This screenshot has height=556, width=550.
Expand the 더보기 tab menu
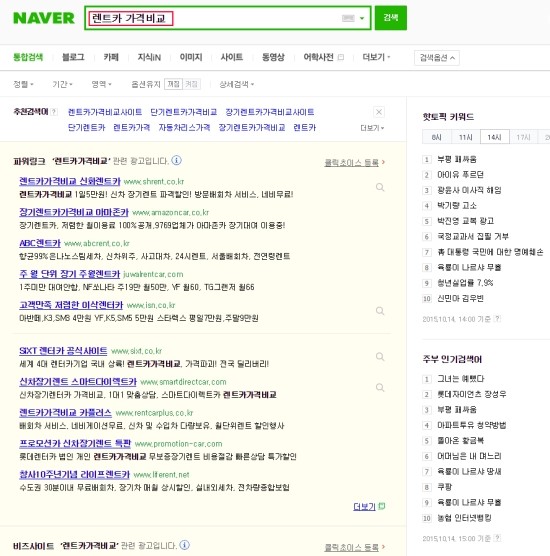coord(376,57)
